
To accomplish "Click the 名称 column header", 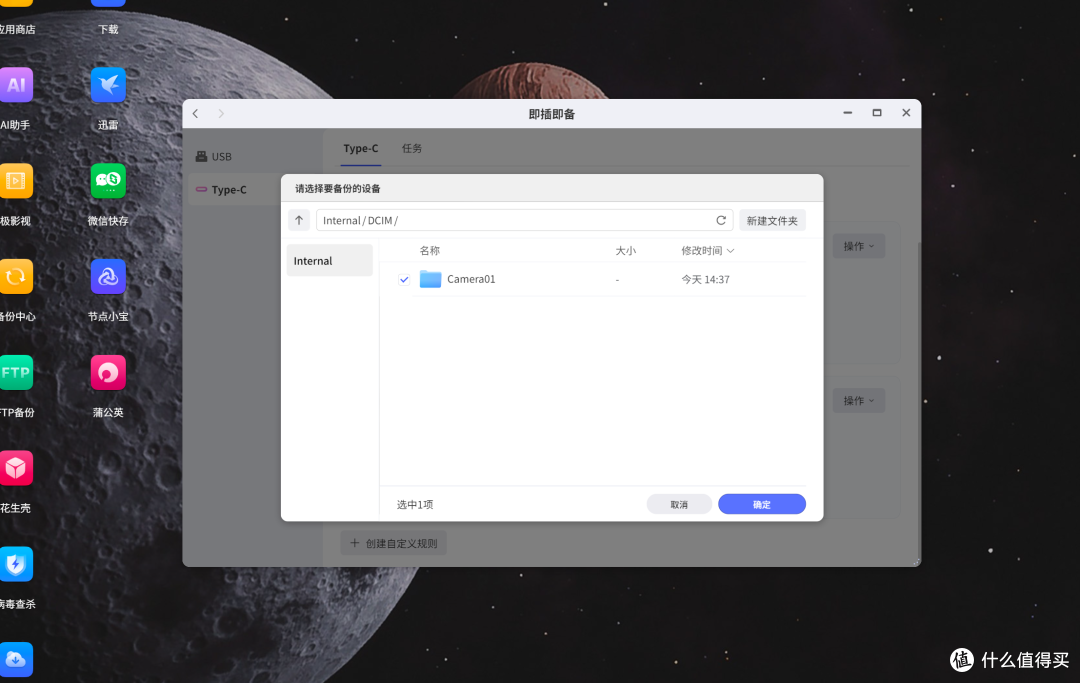I will 430,251.
